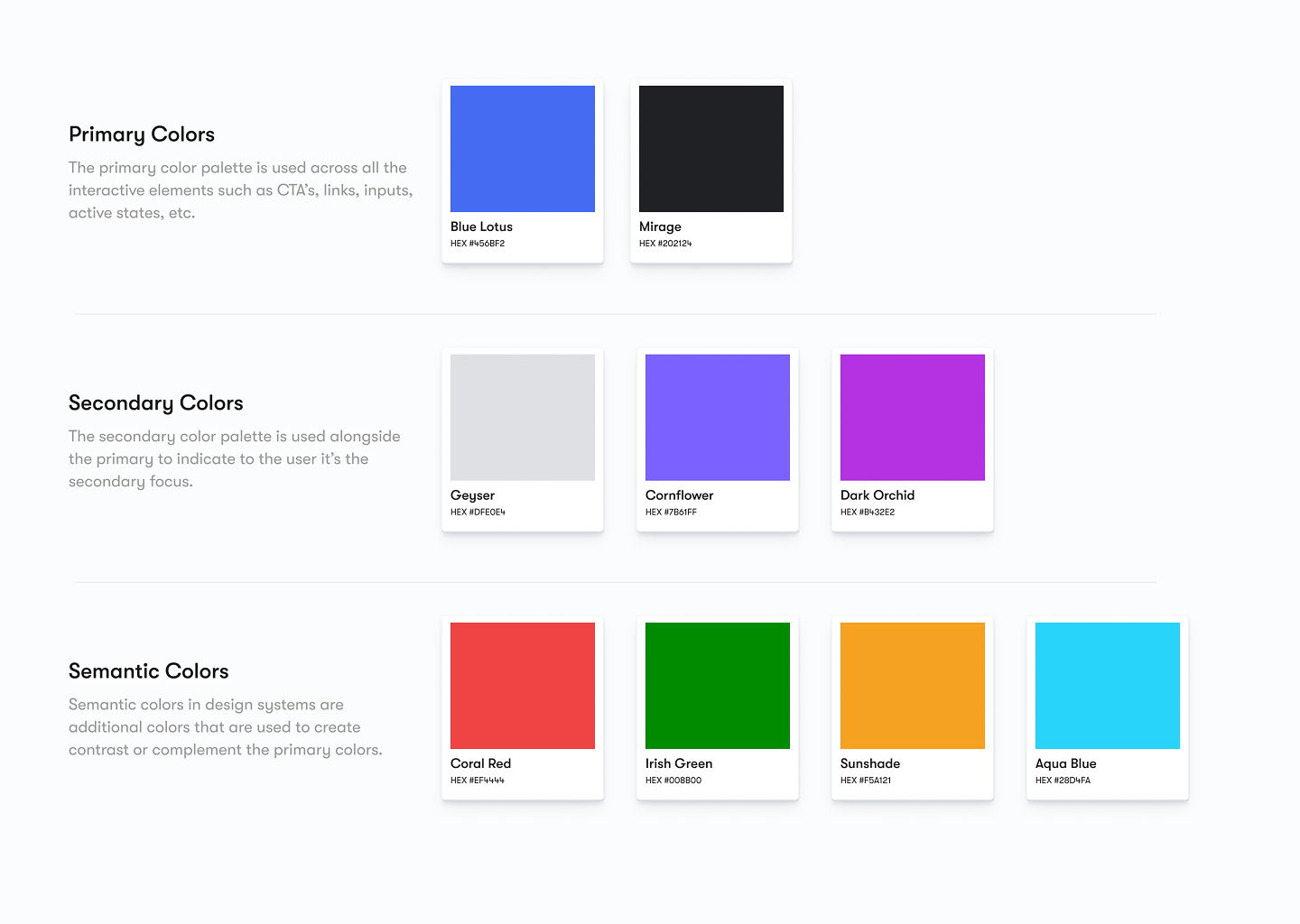Click the Irish Green color swatch
This screenshot has height=924, width=1300.
[717, 685]
